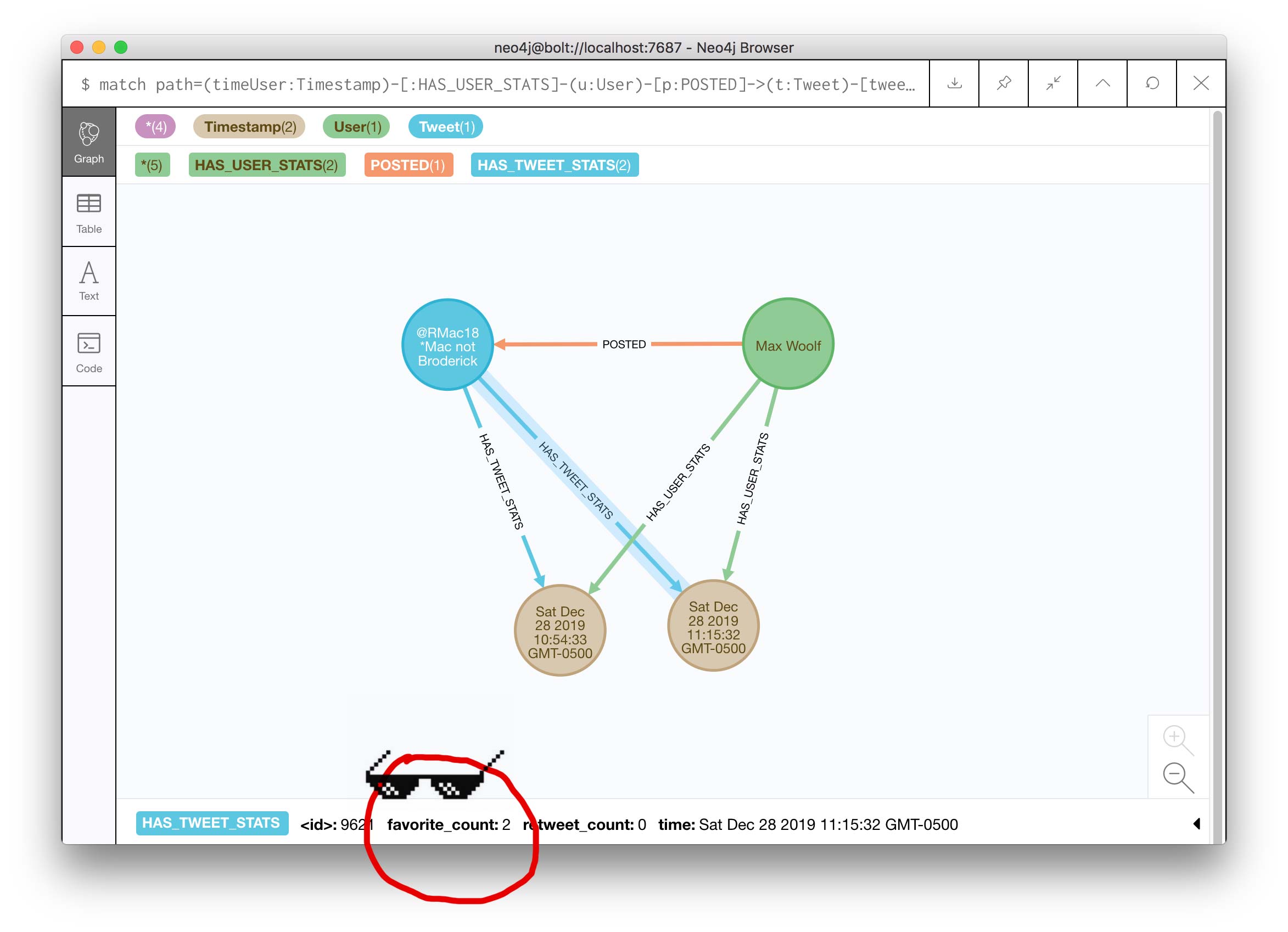This screenshot has width=1288, height=932.
Task: Switch to Code view
Action: (88, 351)
